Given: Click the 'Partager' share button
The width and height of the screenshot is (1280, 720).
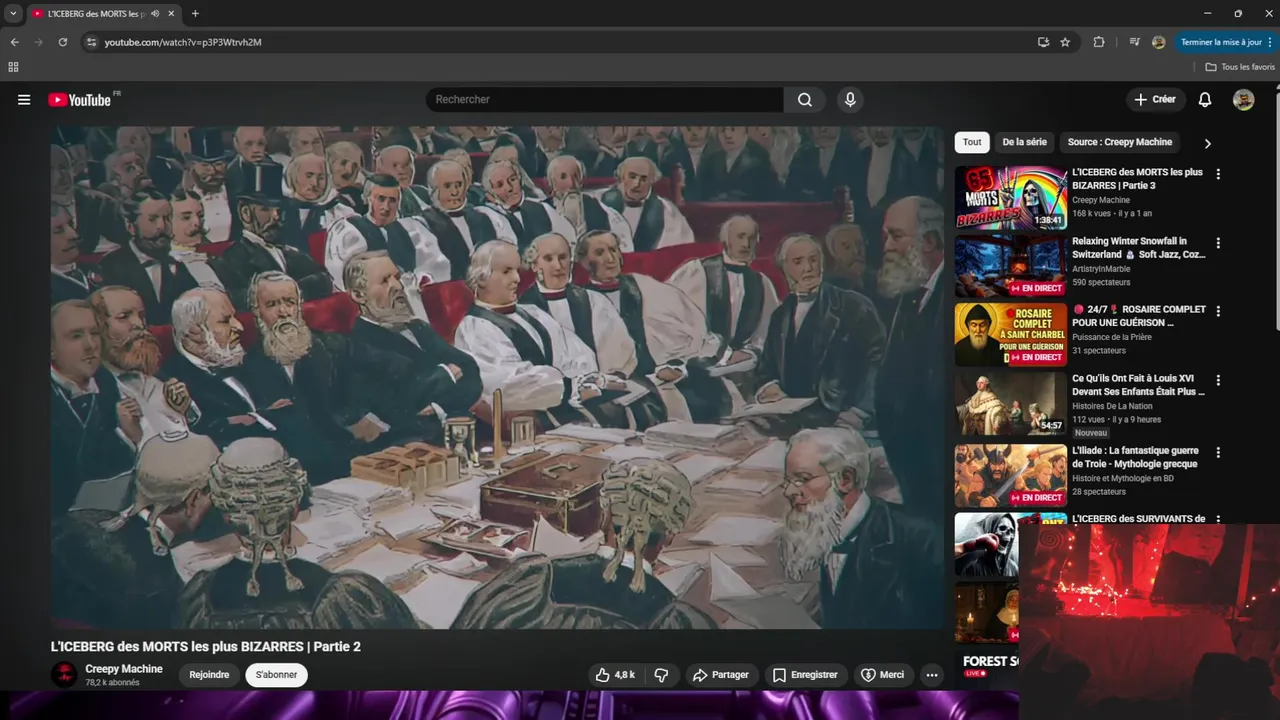Looking at the screenshot, I should point(720,675).
